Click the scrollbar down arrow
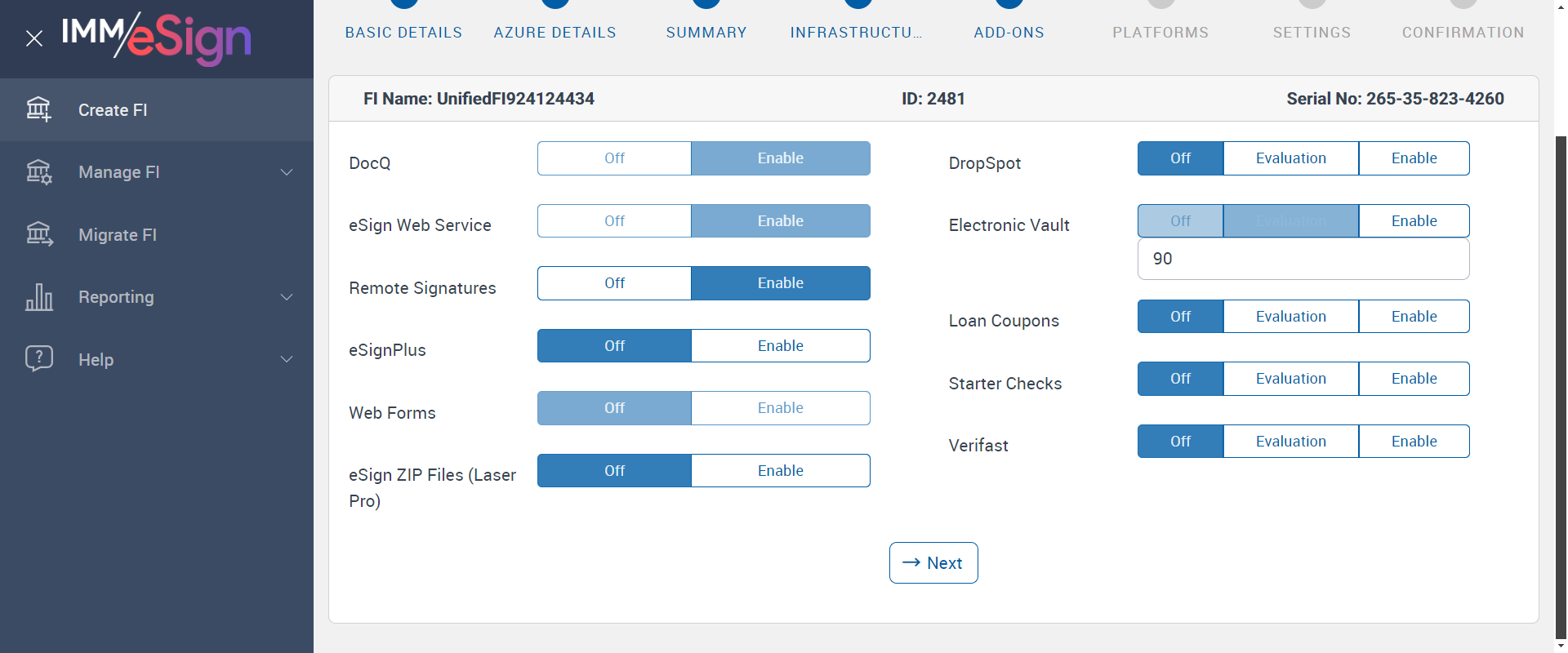Viewport: 1568px width, 653px height. click(1561, 646)
